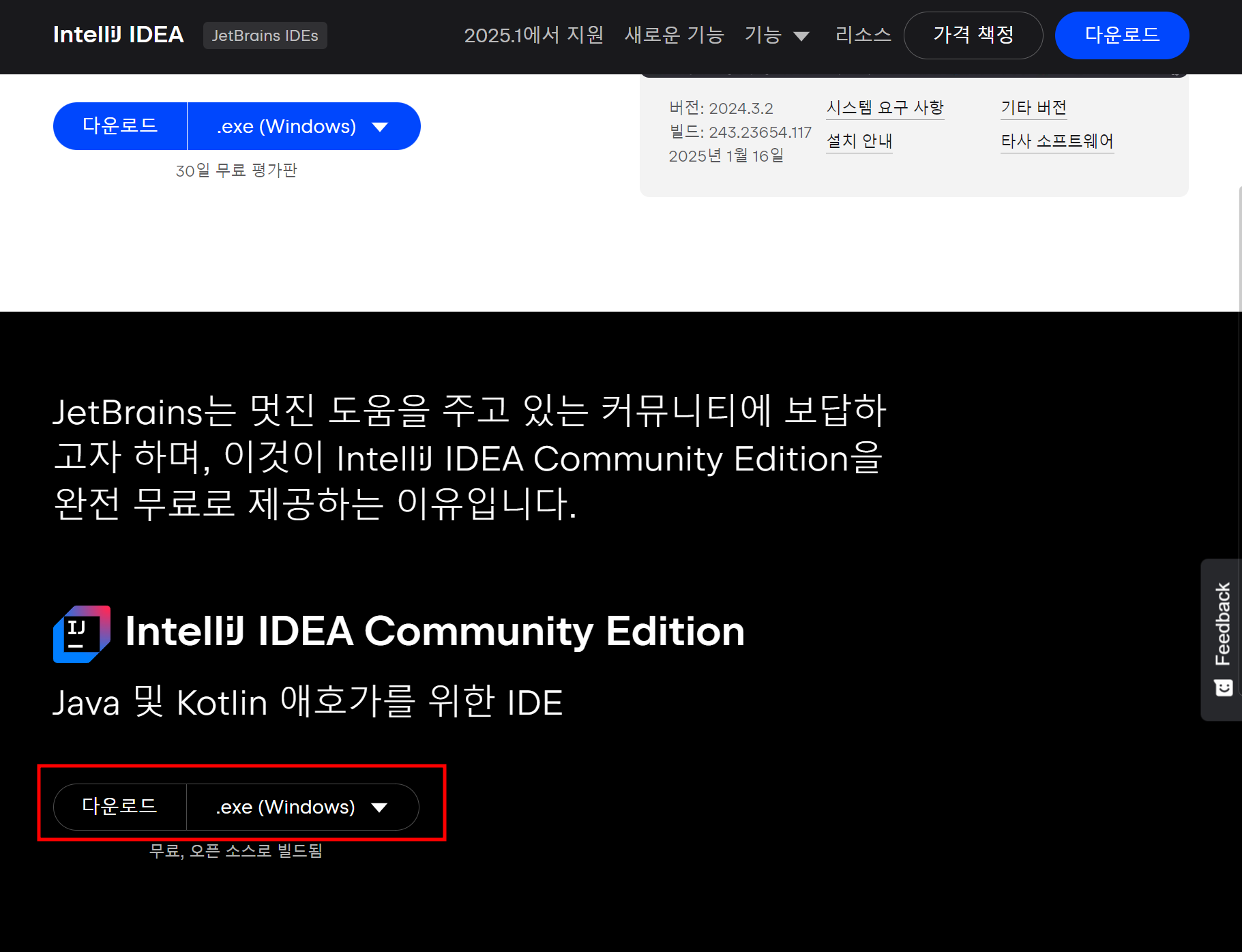The width and height of the screenshot is (1242, 952).
Task: Click blue 다운로드 button for Ultimate trial
Action: click(x=120, y=126)
